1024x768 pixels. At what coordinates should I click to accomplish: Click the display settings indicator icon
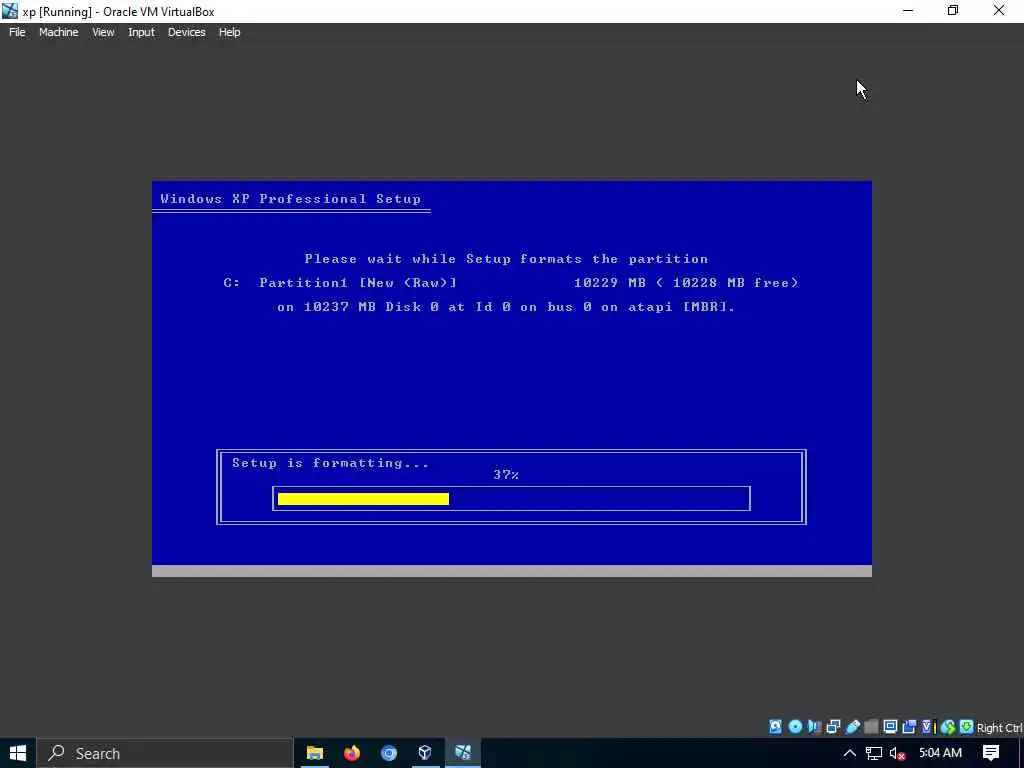pos(890,727)
